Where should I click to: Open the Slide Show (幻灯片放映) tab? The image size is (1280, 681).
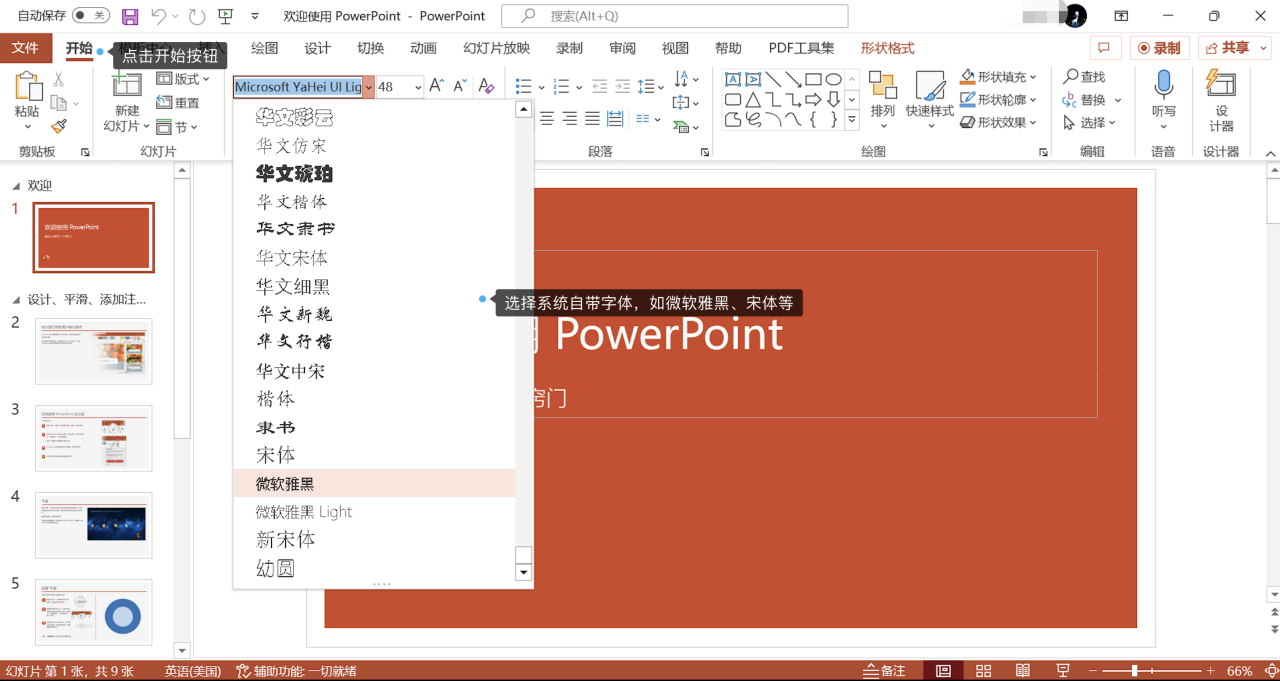[497, 48]
